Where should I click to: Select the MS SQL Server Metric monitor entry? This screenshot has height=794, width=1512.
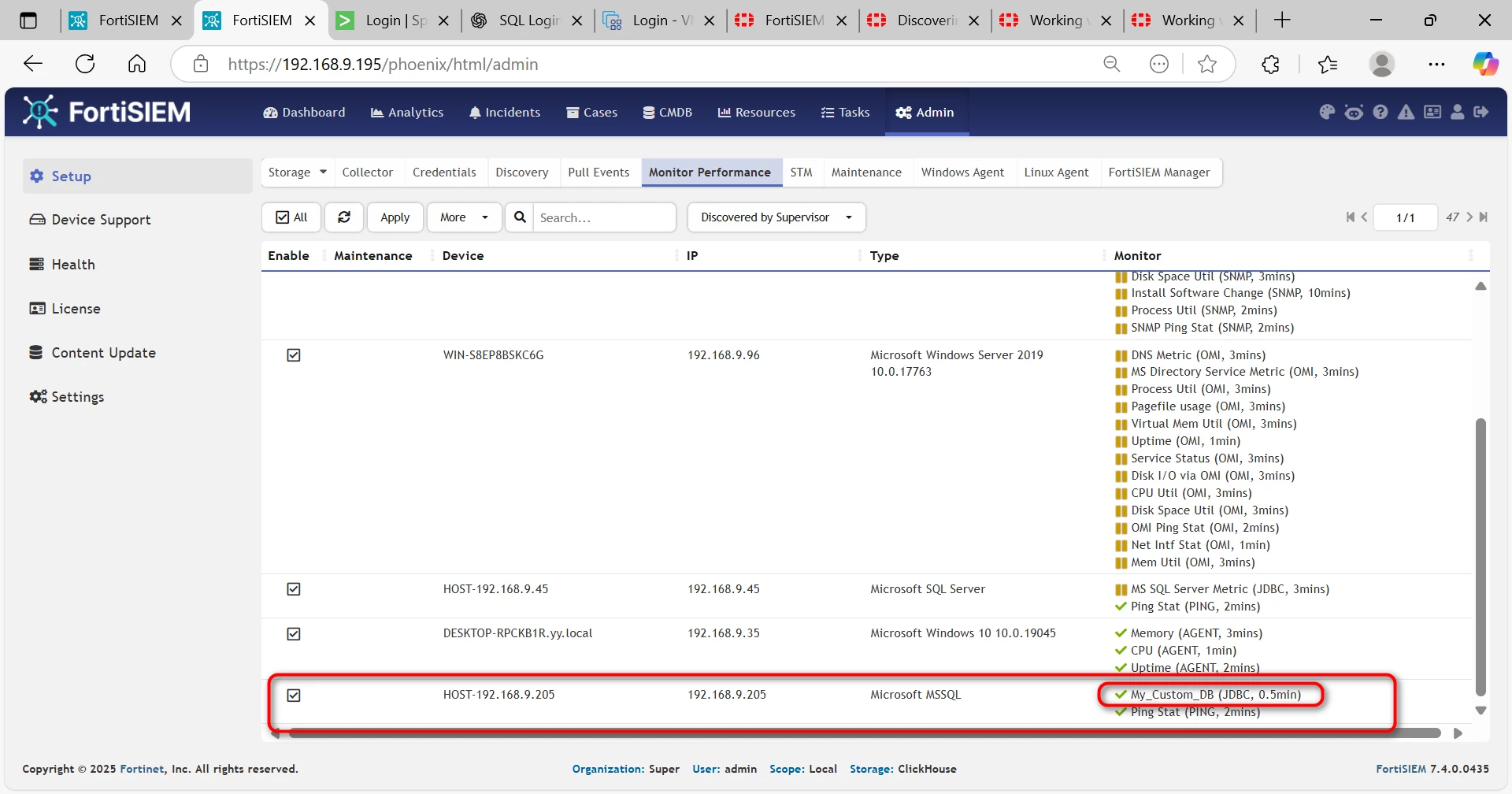(x=1230, y=589)
